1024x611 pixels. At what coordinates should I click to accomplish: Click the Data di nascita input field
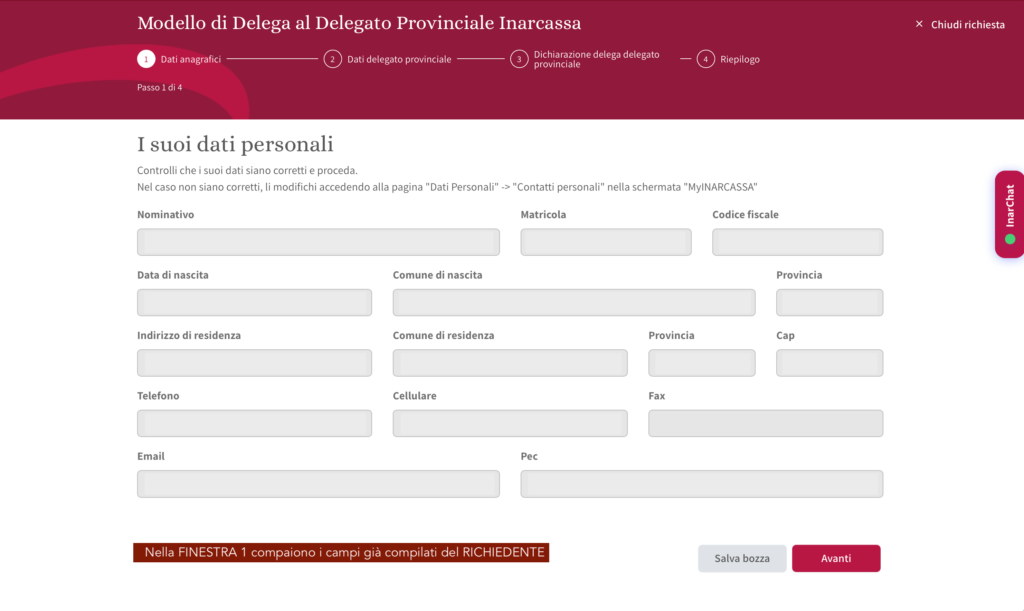(254, 302)
